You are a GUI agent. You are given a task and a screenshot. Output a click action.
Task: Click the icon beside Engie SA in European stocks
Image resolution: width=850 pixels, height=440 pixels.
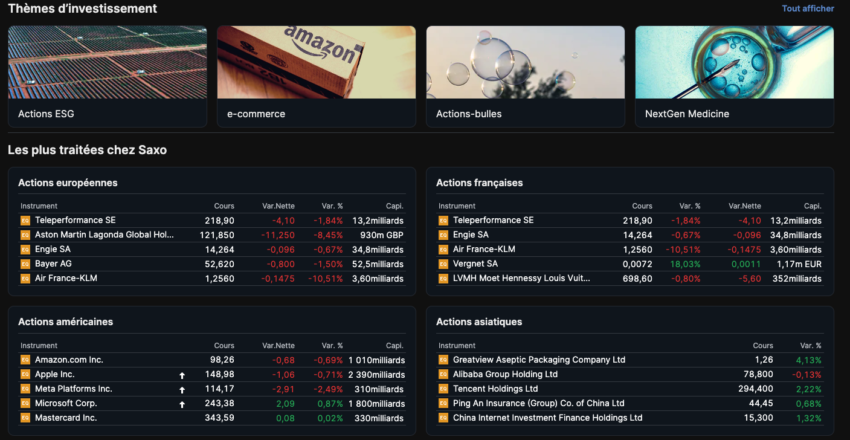tap(25, 250)
